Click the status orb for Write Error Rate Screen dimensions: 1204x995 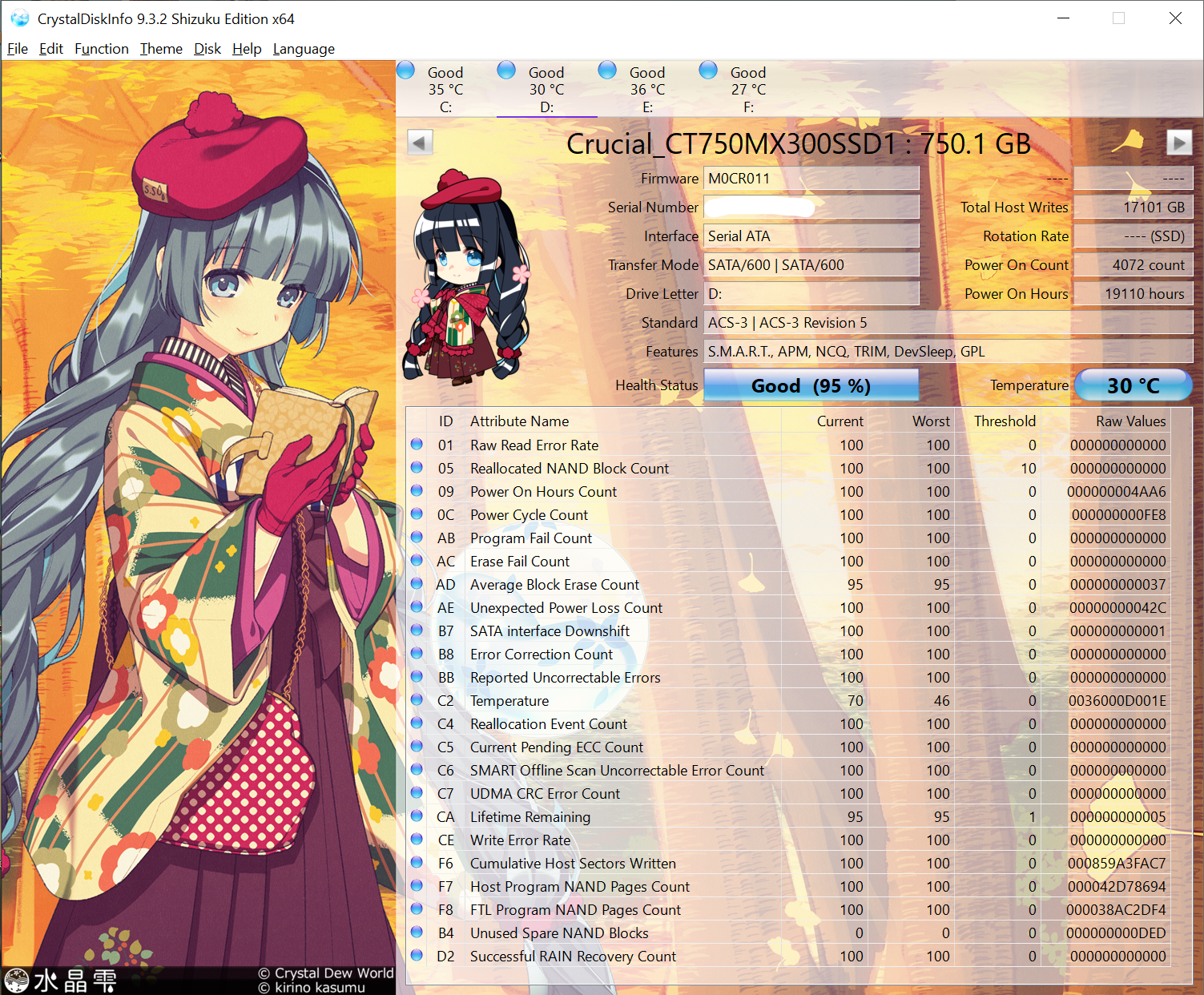click(x=417, y=839)
